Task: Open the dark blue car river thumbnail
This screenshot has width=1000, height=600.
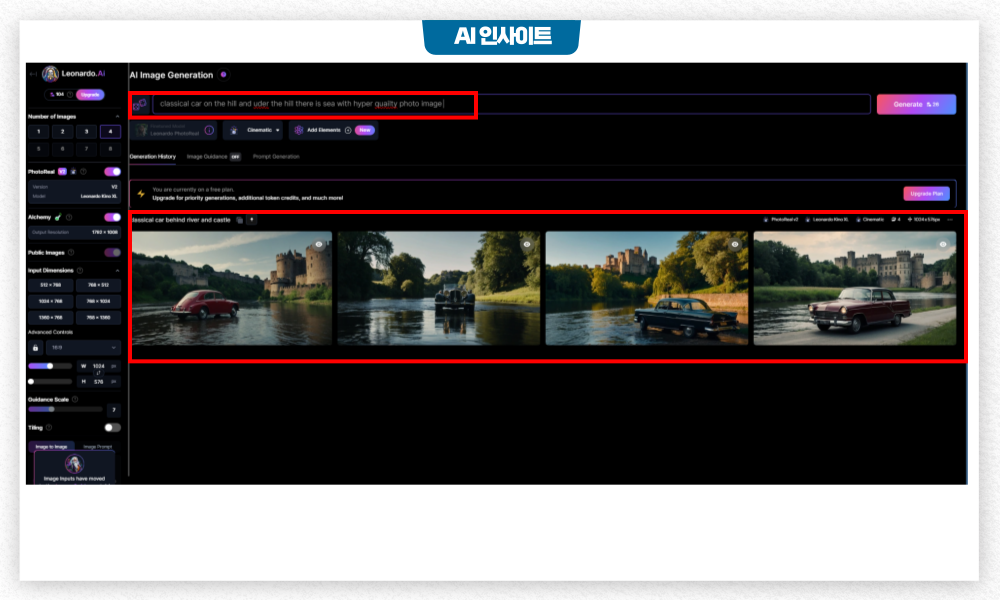Action: [647, 288]
